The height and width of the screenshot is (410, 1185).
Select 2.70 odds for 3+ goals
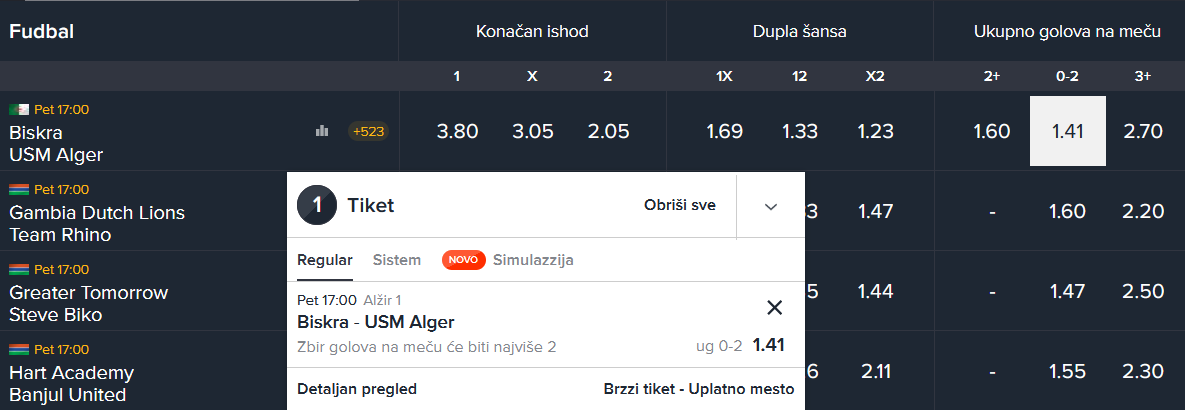tap(1143, 131)
